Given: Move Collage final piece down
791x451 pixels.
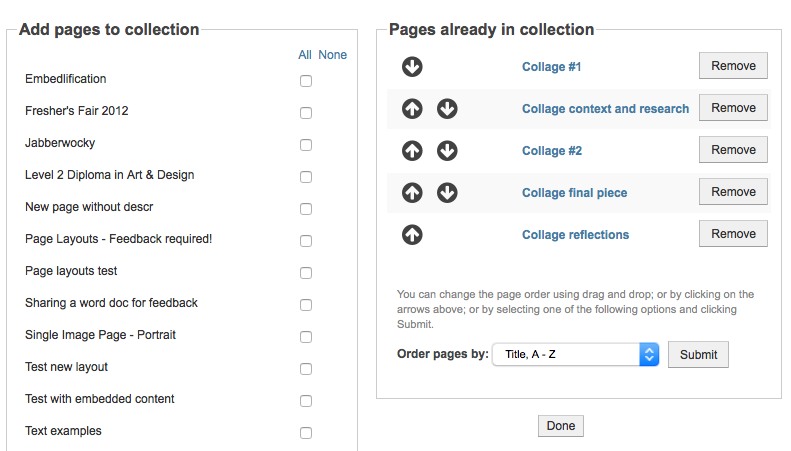Looking at the screenshot, I should click(447, 193).
